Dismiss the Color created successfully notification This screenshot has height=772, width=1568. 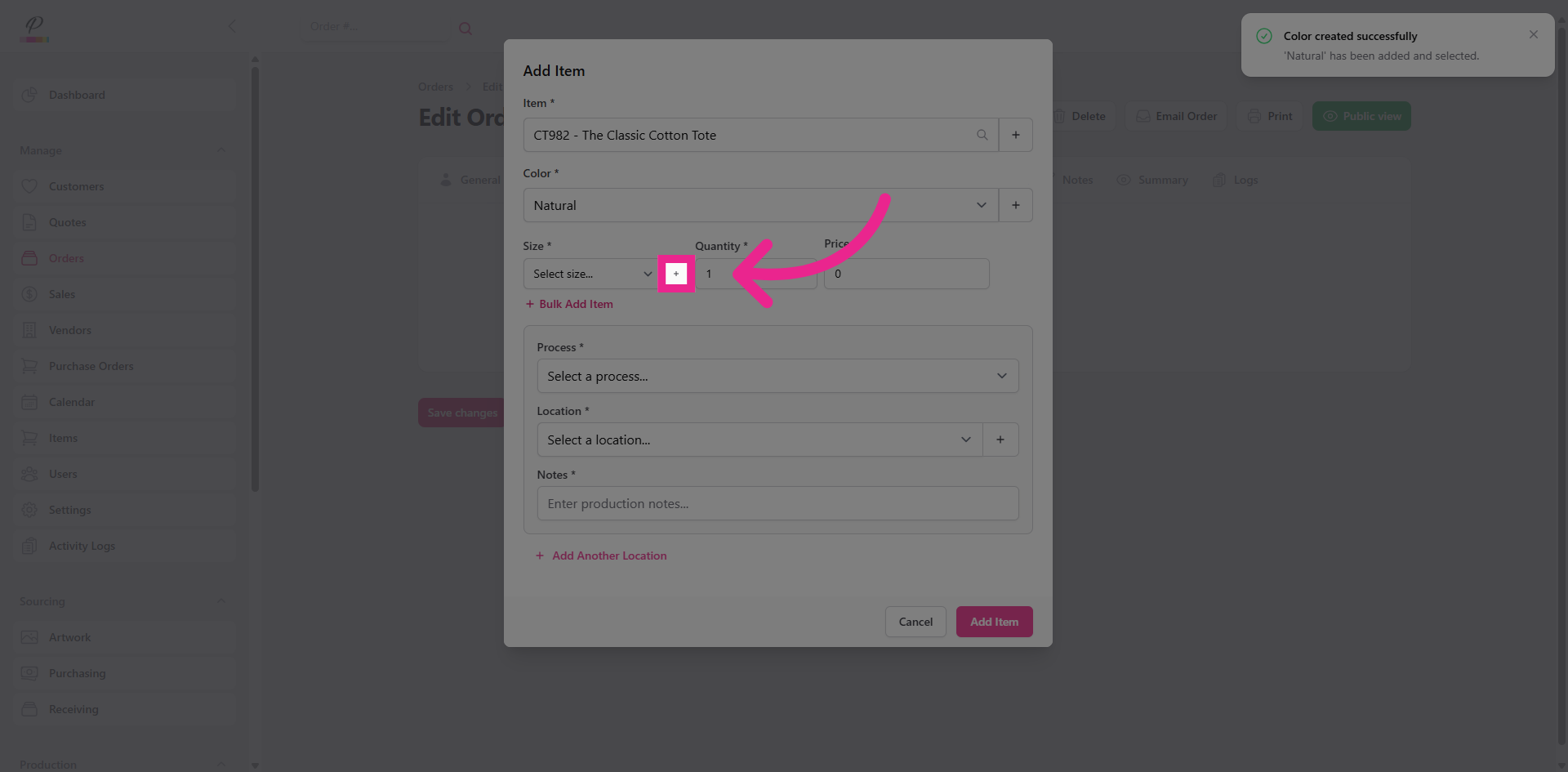click(x=1533, y=34)
